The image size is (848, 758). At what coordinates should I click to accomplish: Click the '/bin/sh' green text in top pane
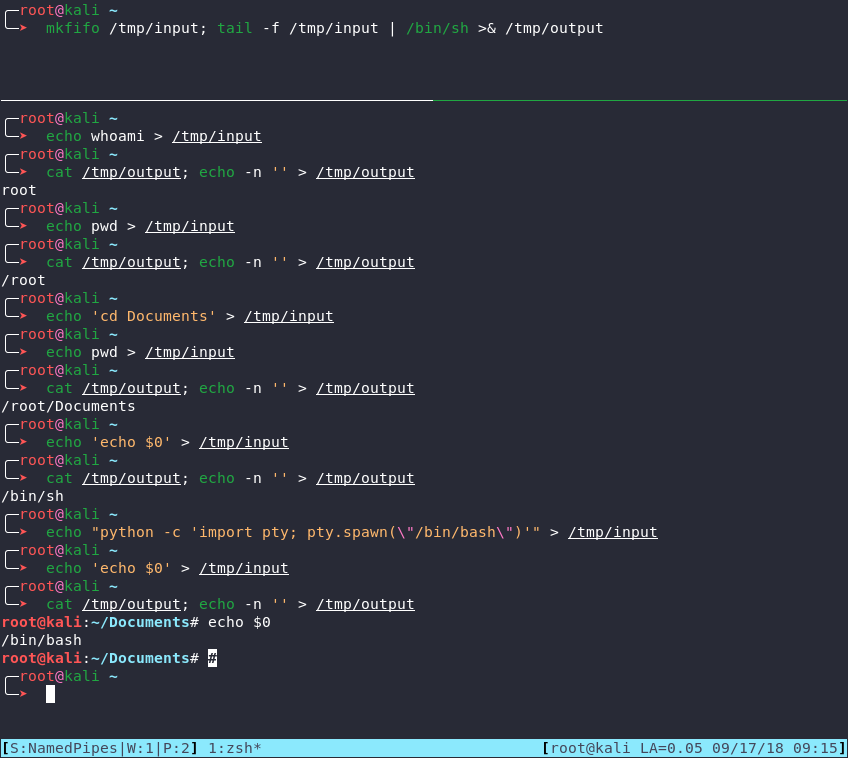pyautogui.click(x=438, y=28)
